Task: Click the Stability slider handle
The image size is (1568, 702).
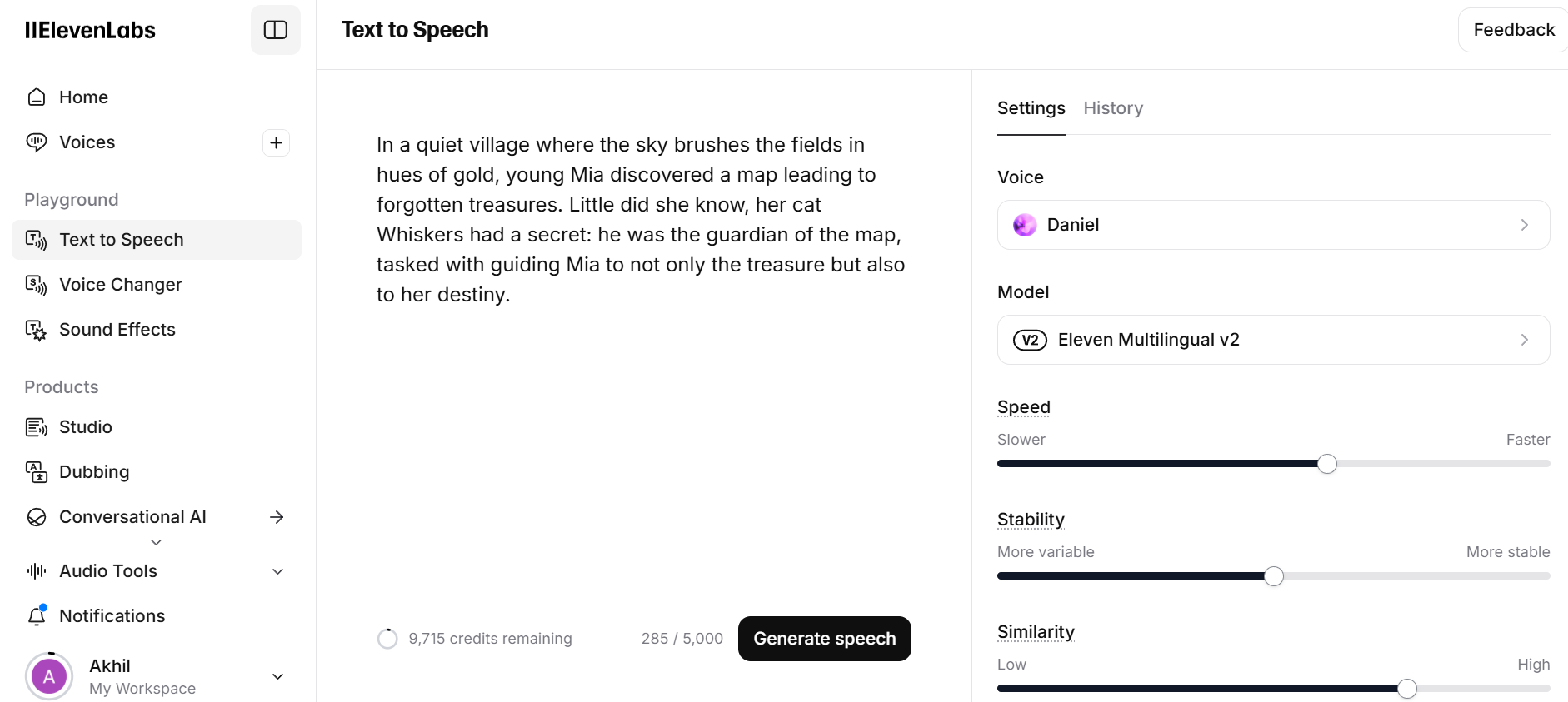Action: click(x=1274, y=576)
